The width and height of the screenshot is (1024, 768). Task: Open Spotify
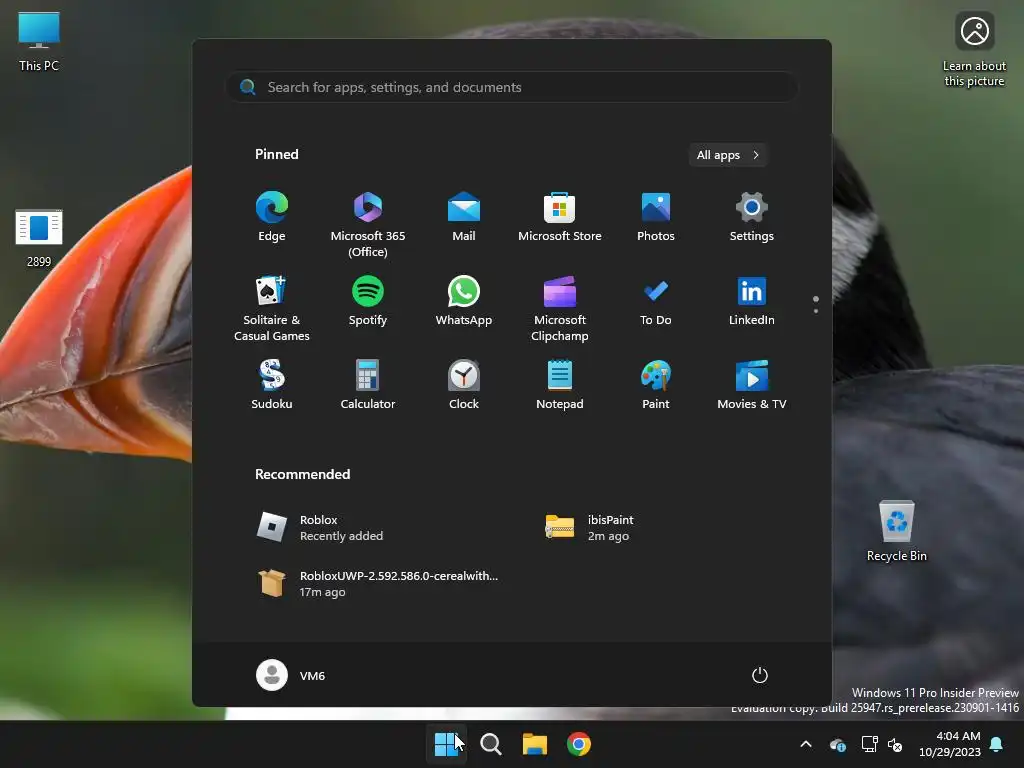(368, 301)
